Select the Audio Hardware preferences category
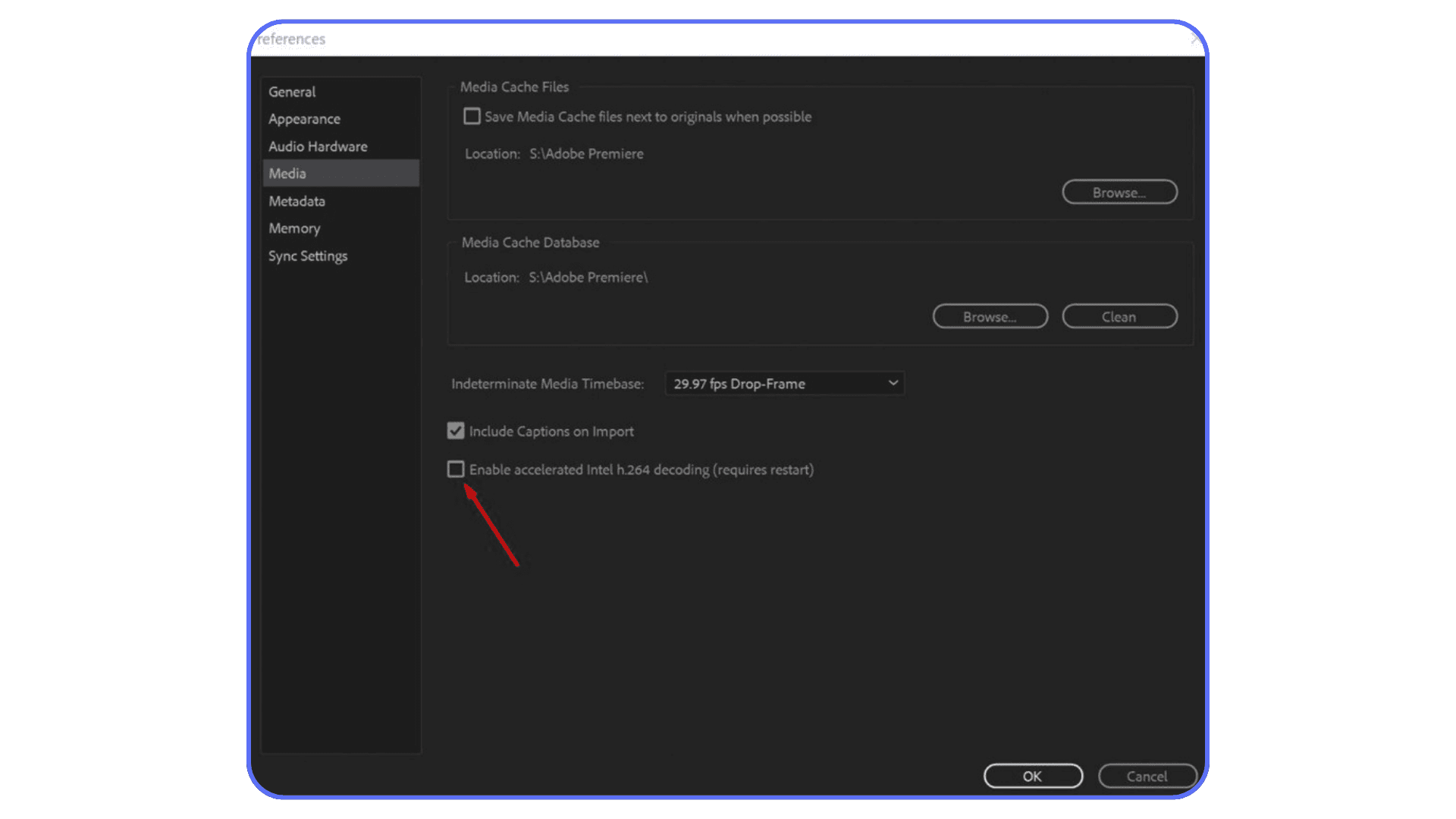 pos(318,146)
